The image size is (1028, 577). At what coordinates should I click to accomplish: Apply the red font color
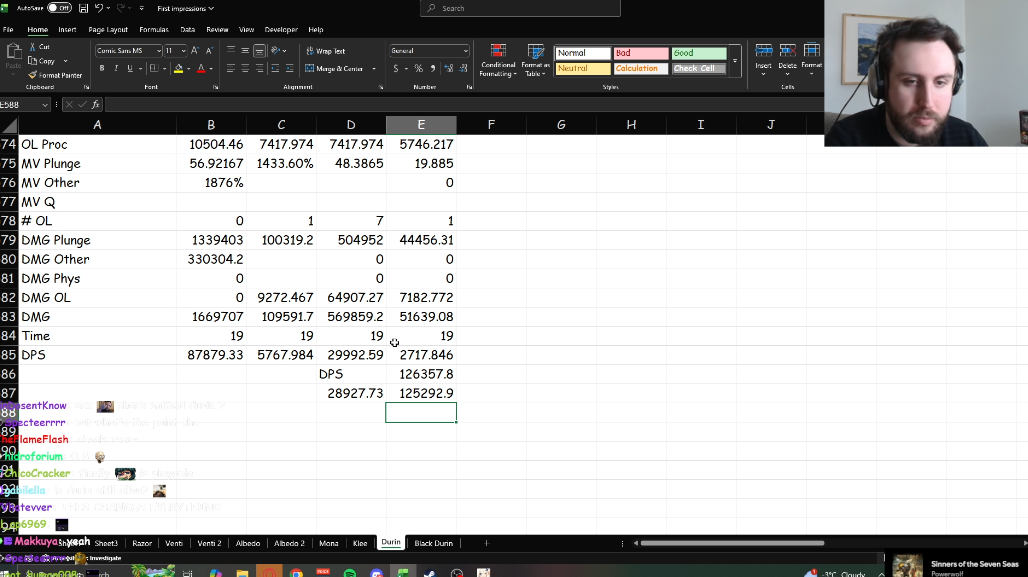tap(201, 68)
